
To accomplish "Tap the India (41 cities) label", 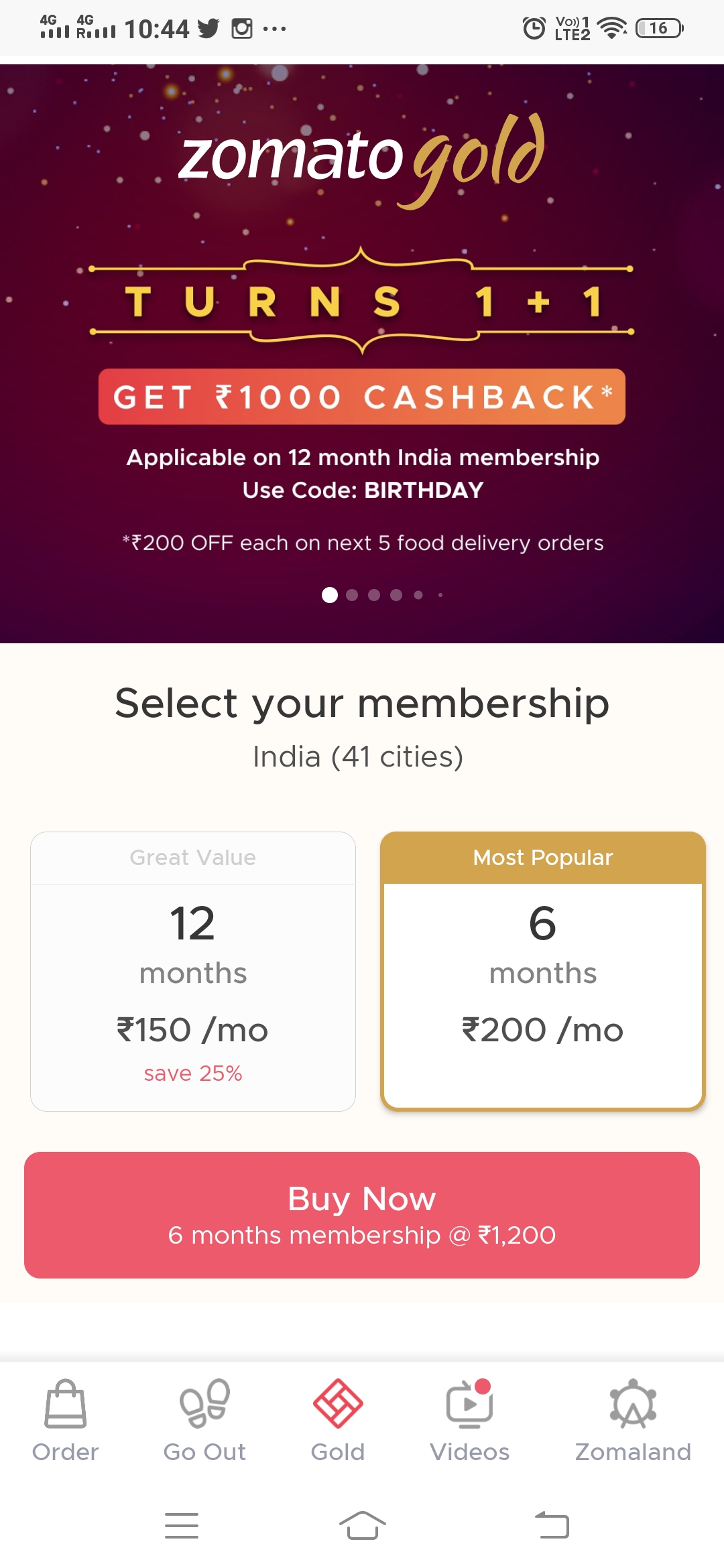I will pos(358,757).
